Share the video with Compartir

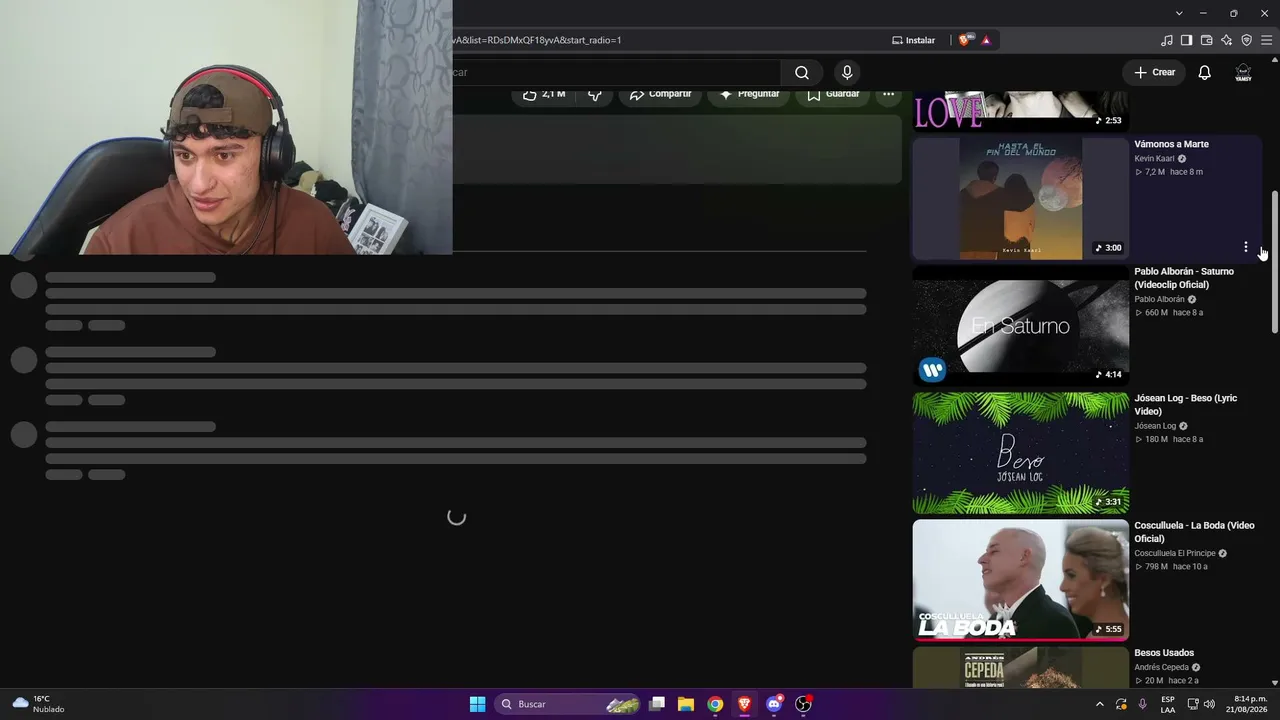[661, 94]
